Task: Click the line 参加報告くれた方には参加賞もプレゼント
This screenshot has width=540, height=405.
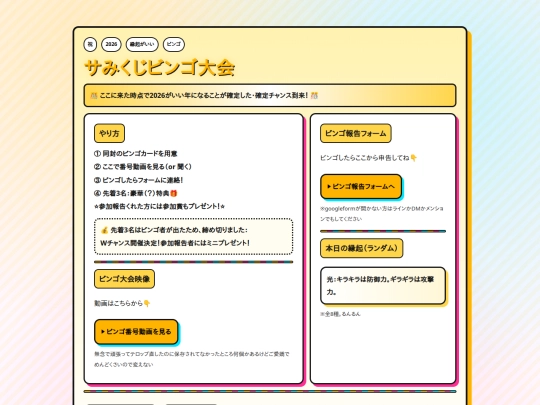Action: [x=159, y=206]
